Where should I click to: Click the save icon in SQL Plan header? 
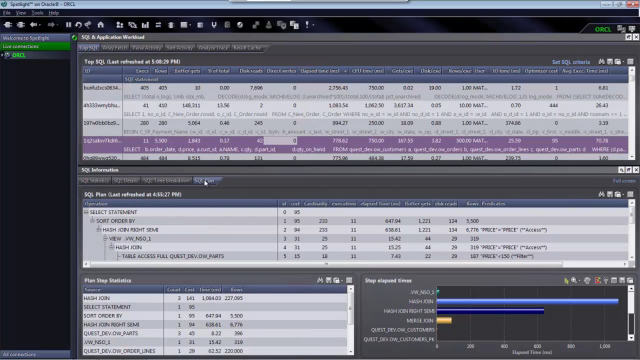coord(610,194)
